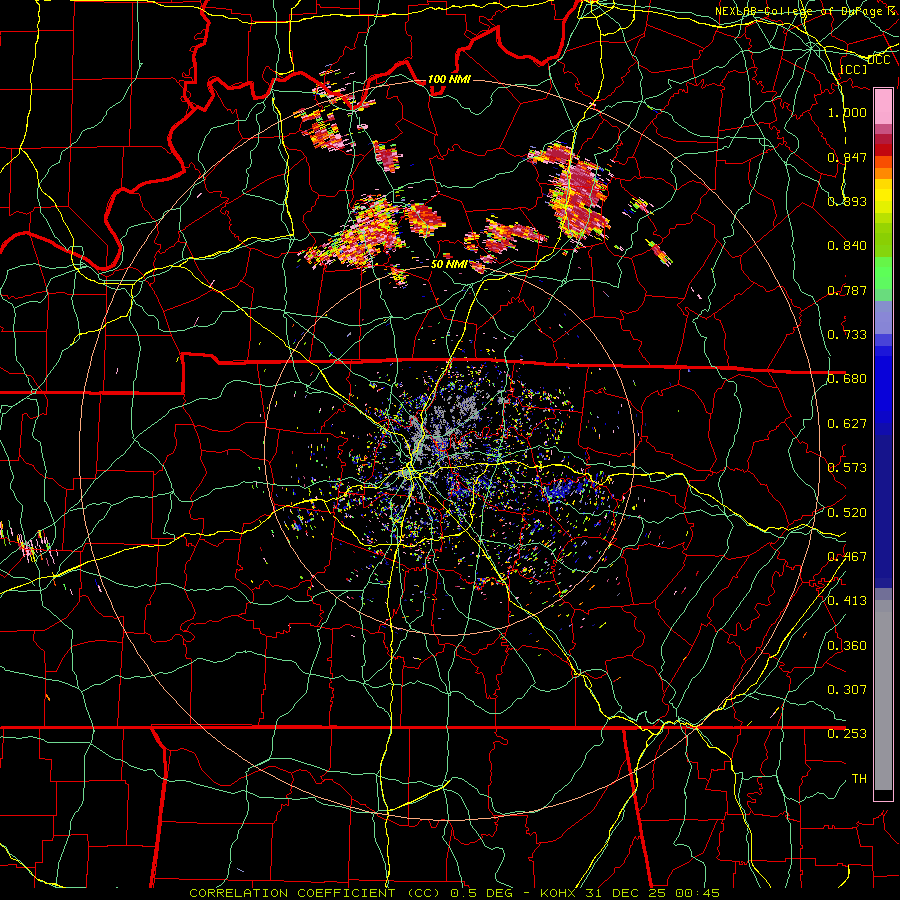900x900 pixels.
Task: Click the 0.573 legend value
Action: coord(847,468)
